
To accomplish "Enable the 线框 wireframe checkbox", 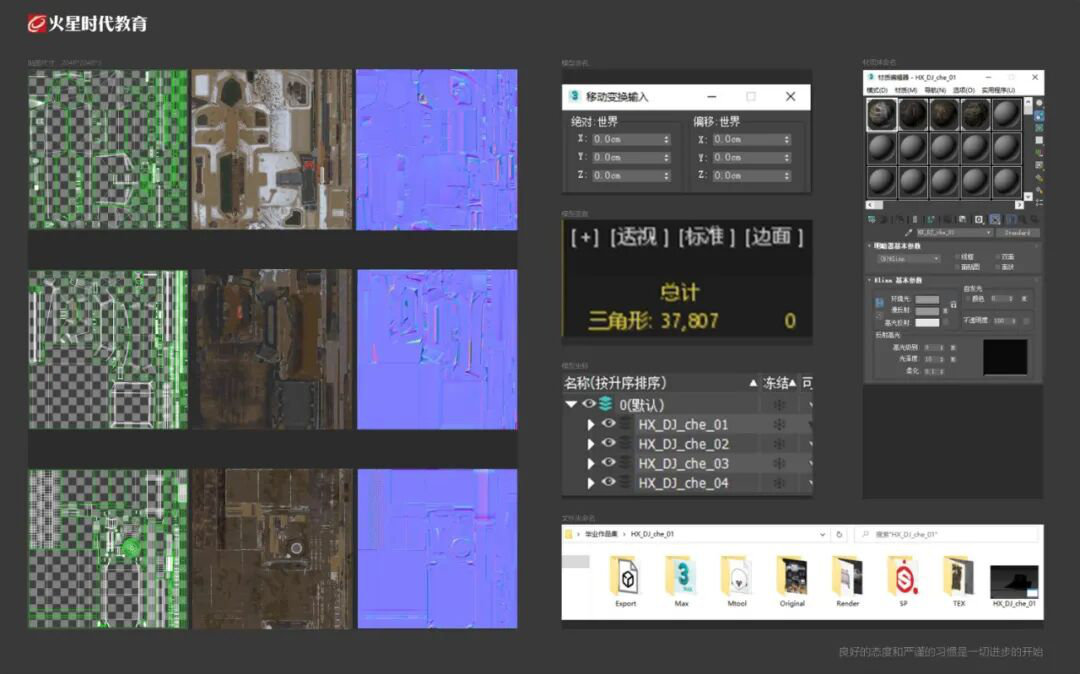I will click(958, 257).
